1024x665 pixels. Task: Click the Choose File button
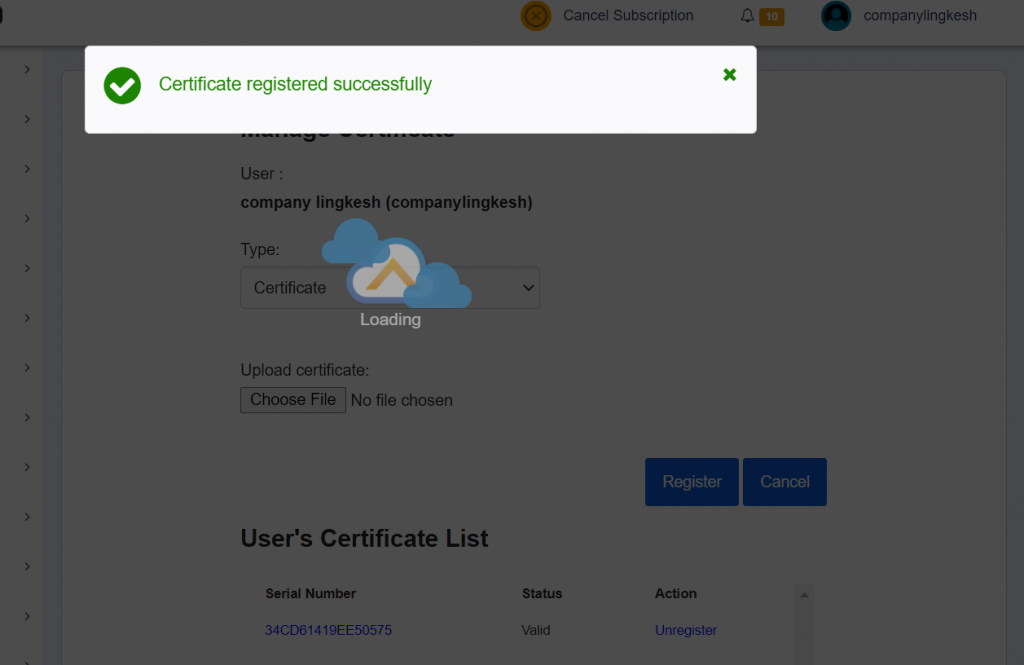292,399
